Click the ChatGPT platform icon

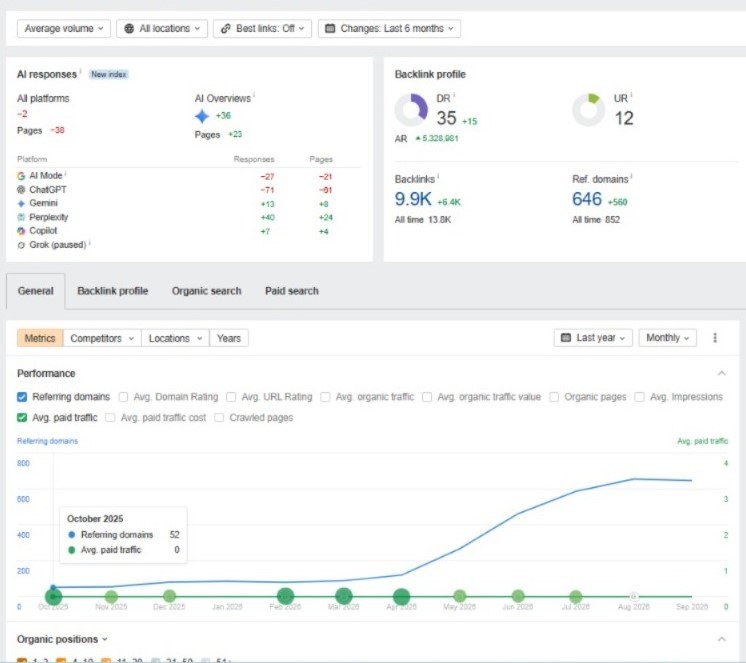21,190
